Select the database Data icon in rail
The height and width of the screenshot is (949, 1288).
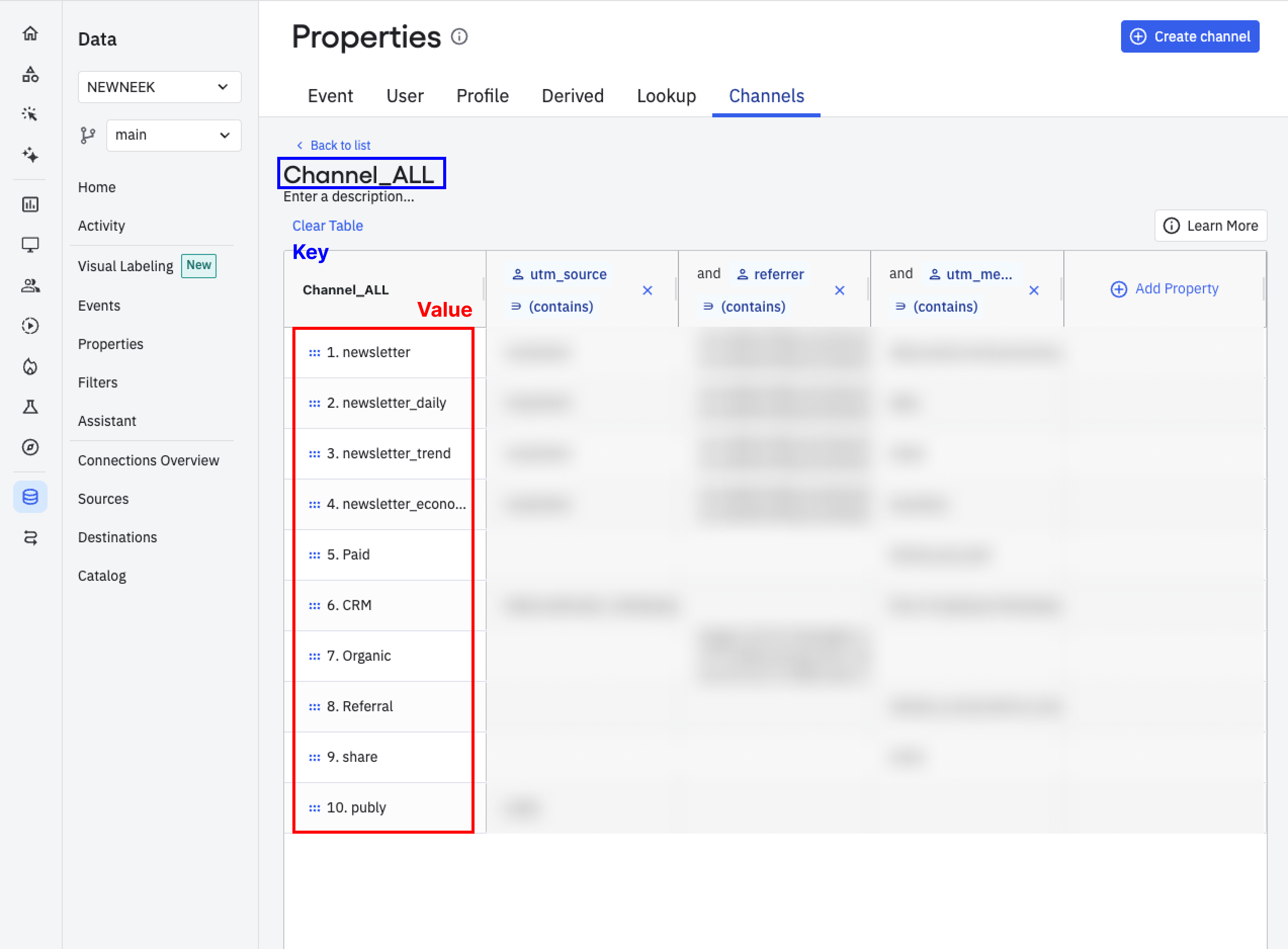tap(30, 496)
